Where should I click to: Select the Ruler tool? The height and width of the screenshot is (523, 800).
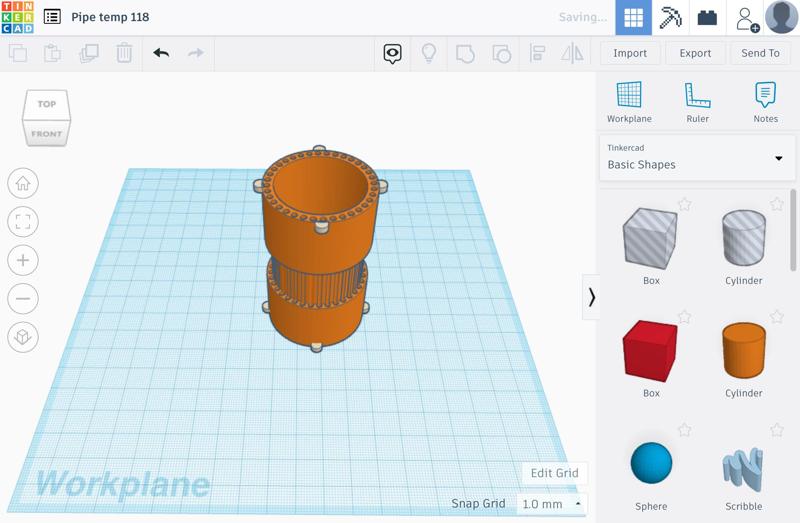[697, 103]
